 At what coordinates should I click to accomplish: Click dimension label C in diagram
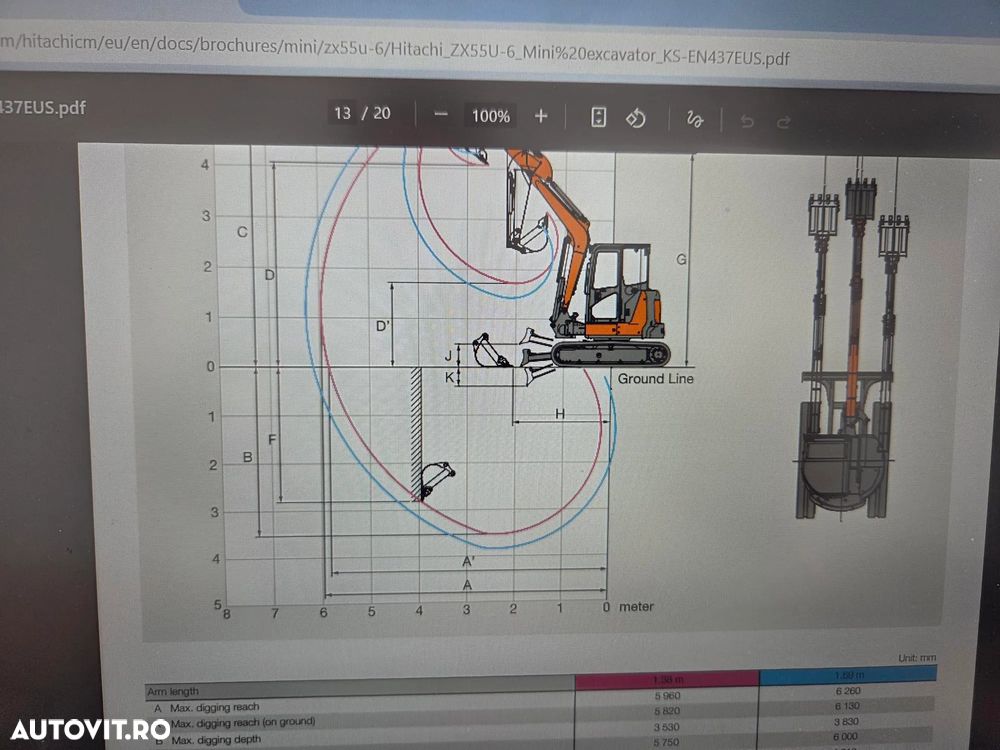(x=242, y=232)
